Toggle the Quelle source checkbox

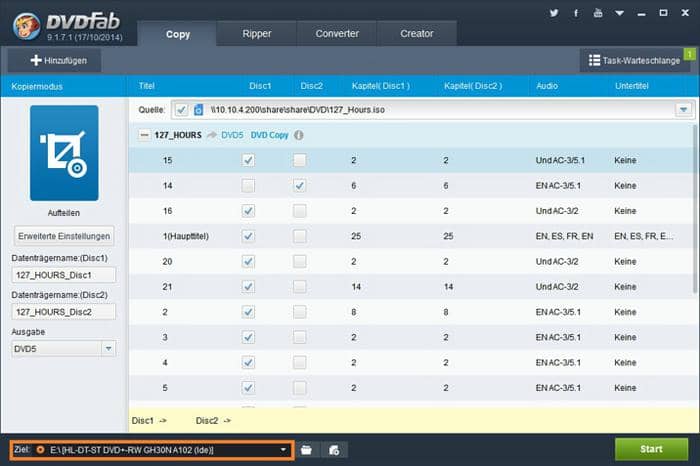(x=181, y=109)
